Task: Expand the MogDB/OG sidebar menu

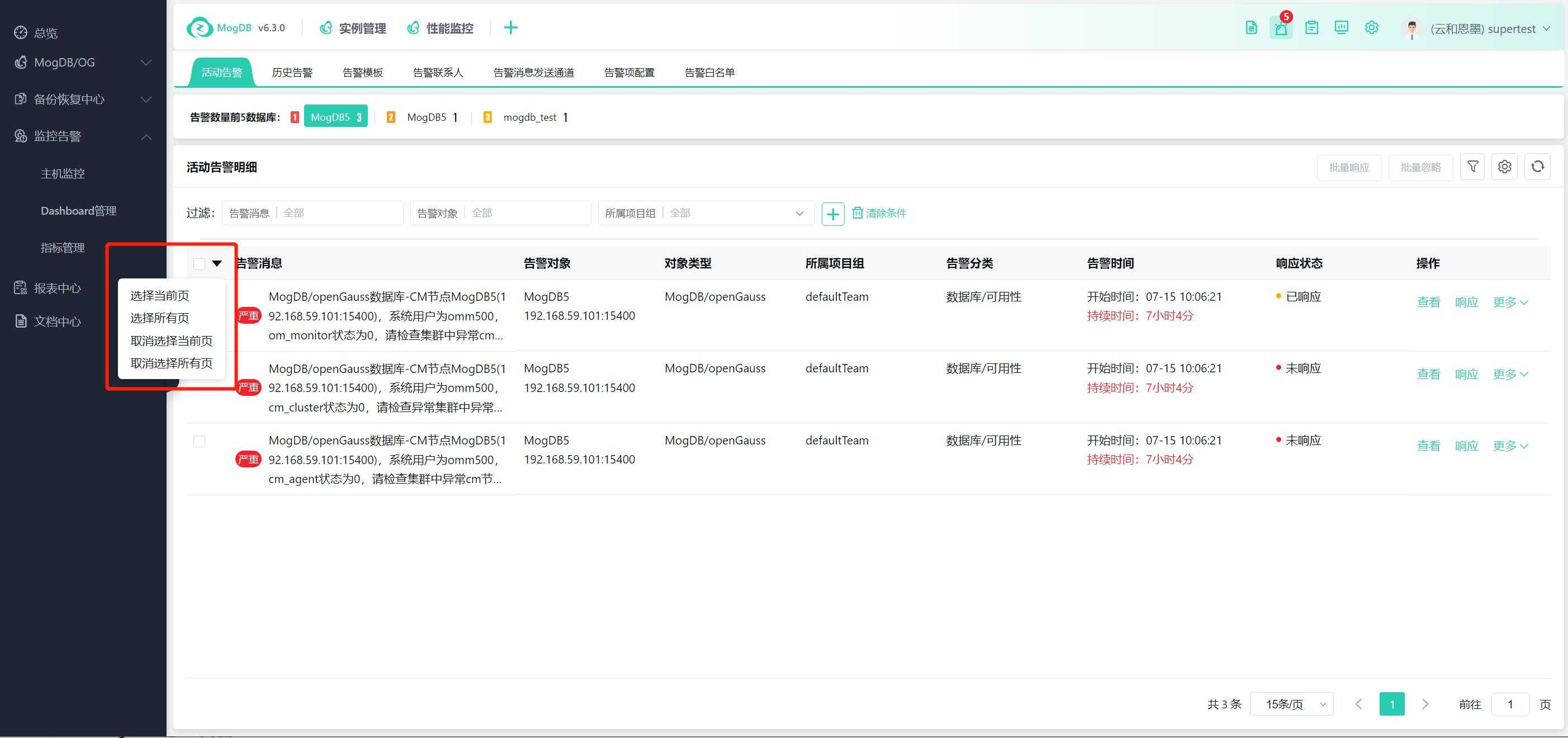Action: point(146,62)
